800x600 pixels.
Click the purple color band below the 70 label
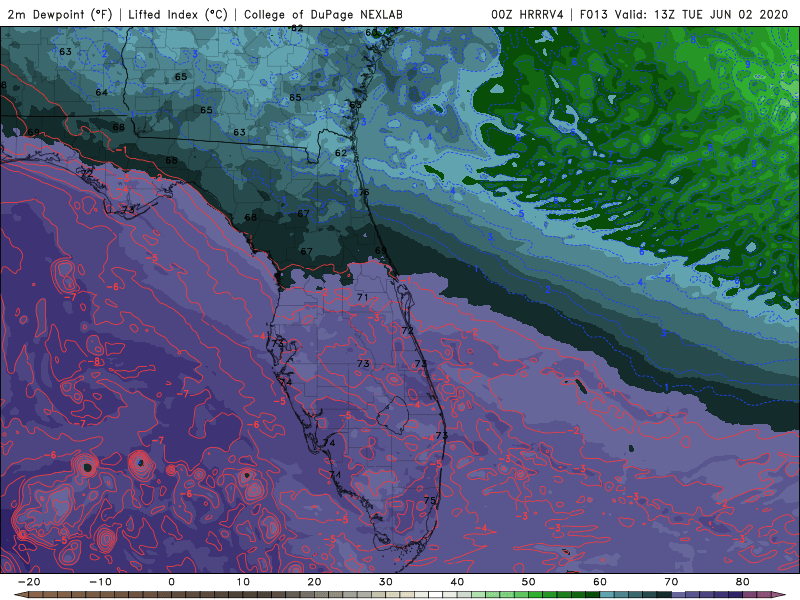[x=679, y=595]
